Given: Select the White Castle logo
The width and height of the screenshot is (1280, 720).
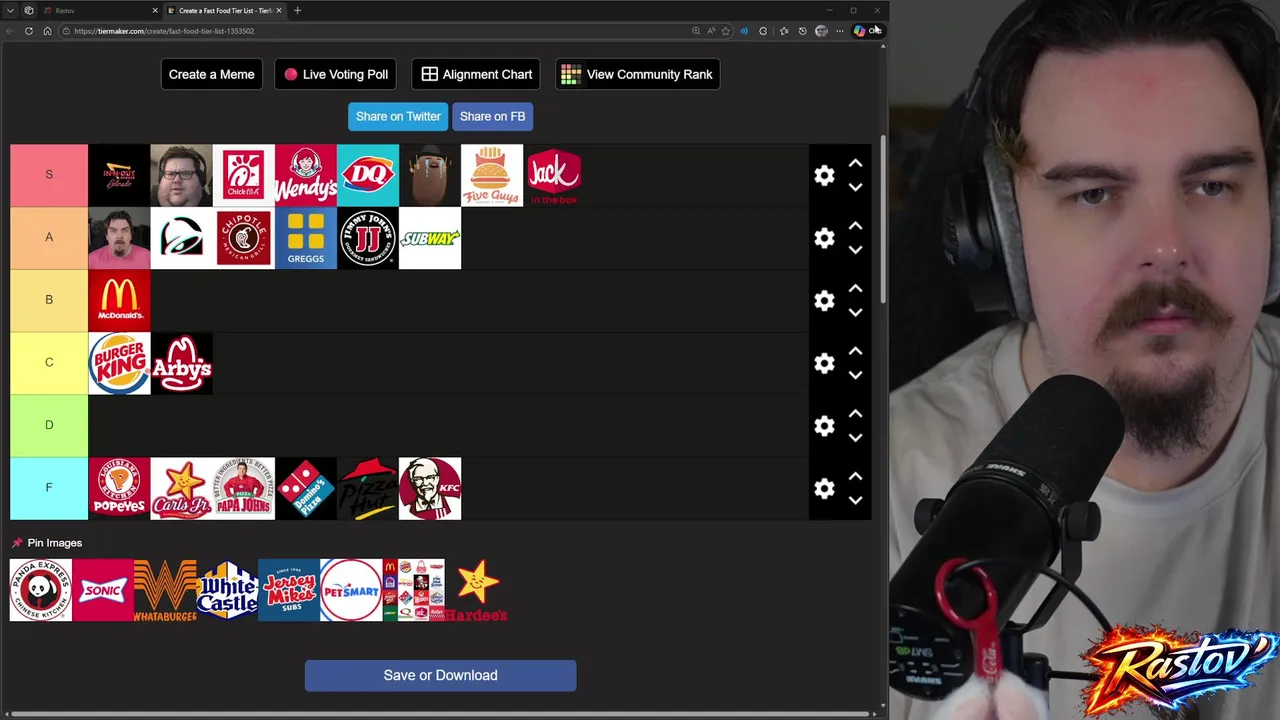Looking at the screenshot, I should point(227,590).
